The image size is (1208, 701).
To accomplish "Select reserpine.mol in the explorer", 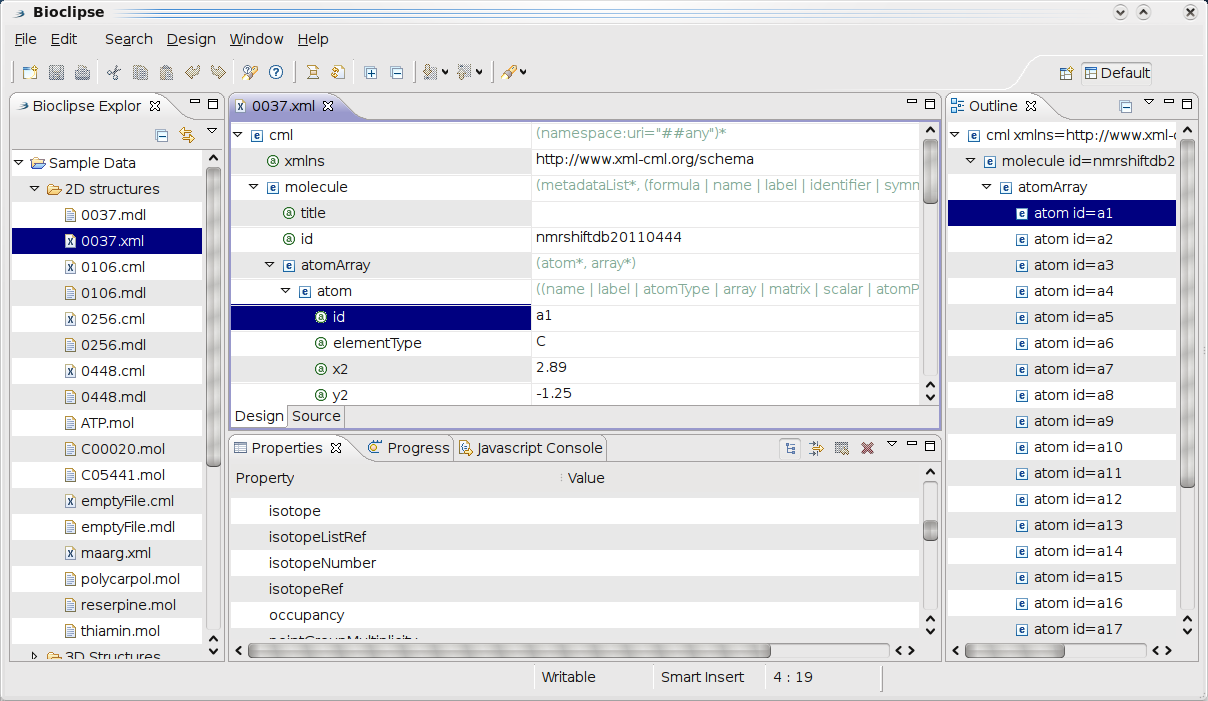I will click(x=128, y=605).
